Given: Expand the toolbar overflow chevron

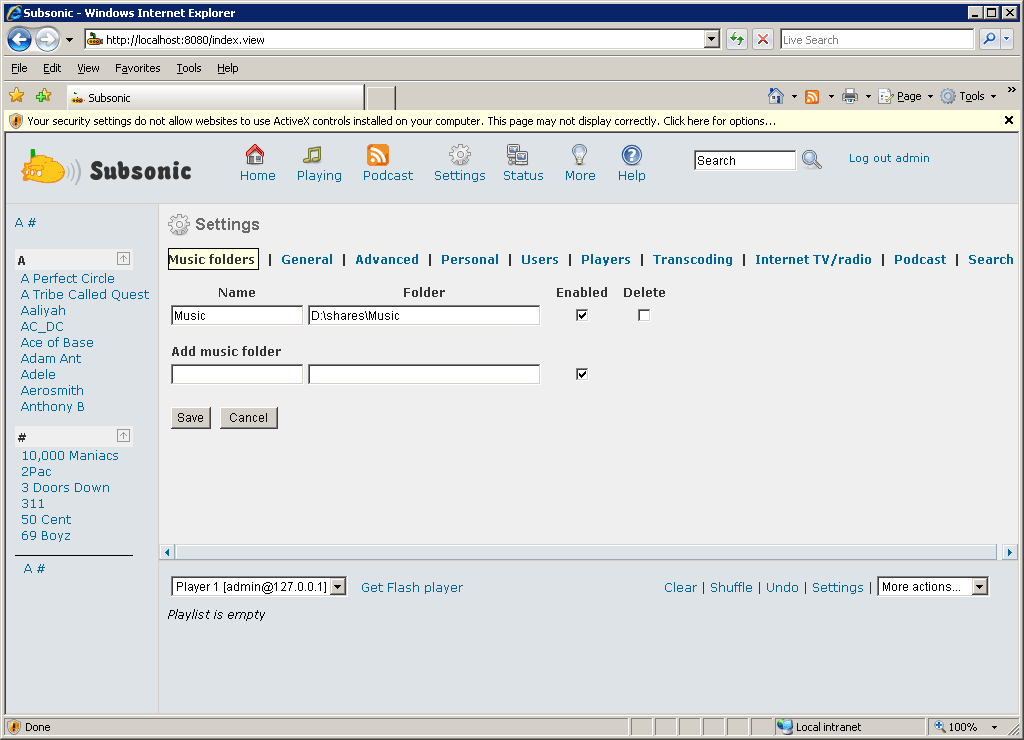Looking at the screenshot, I should click(x=1011, y=89).
